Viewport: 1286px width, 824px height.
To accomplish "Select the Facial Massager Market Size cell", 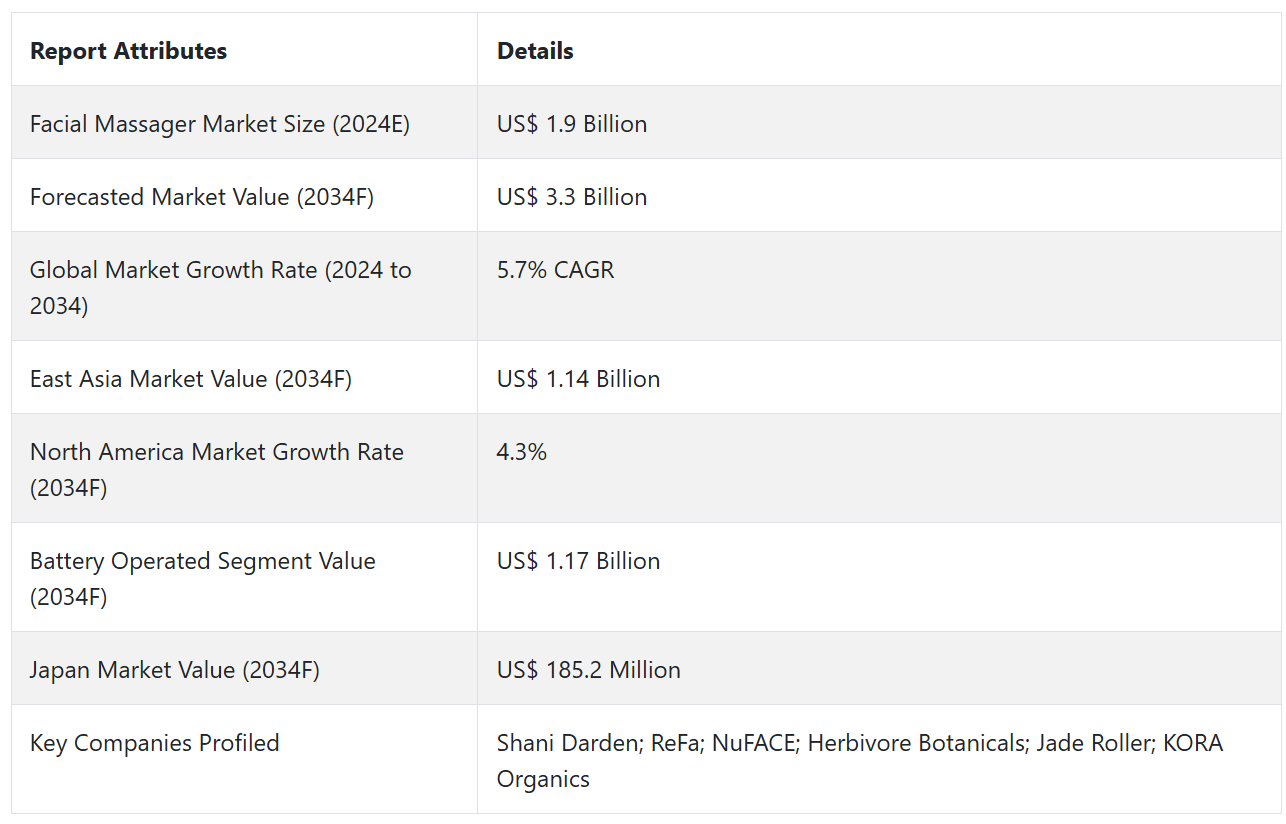I will coord(219,124).
